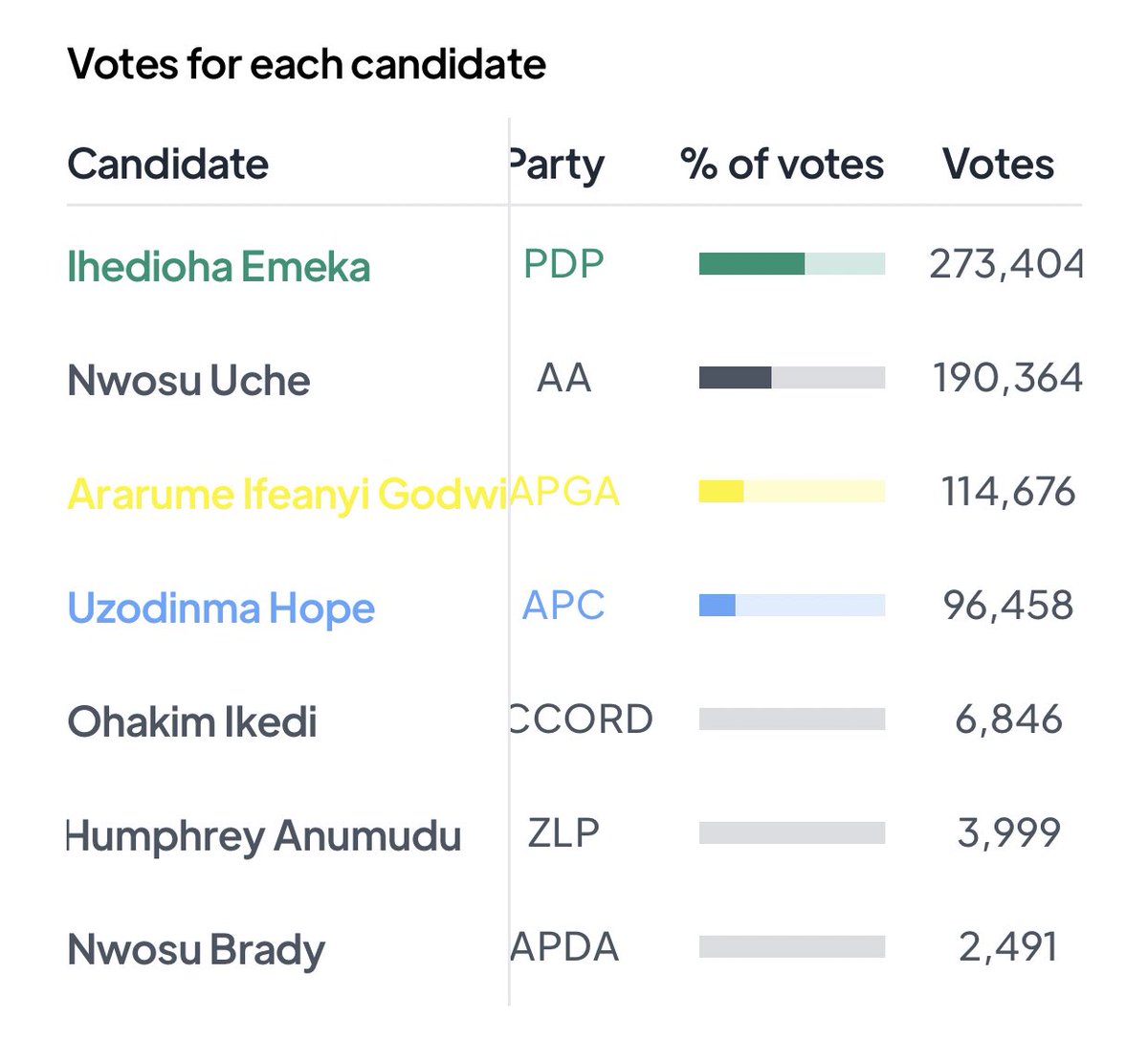Click the 273,404 votes figure
The width and height of the screenshot is (1148, 1041).
(1005, 264)
